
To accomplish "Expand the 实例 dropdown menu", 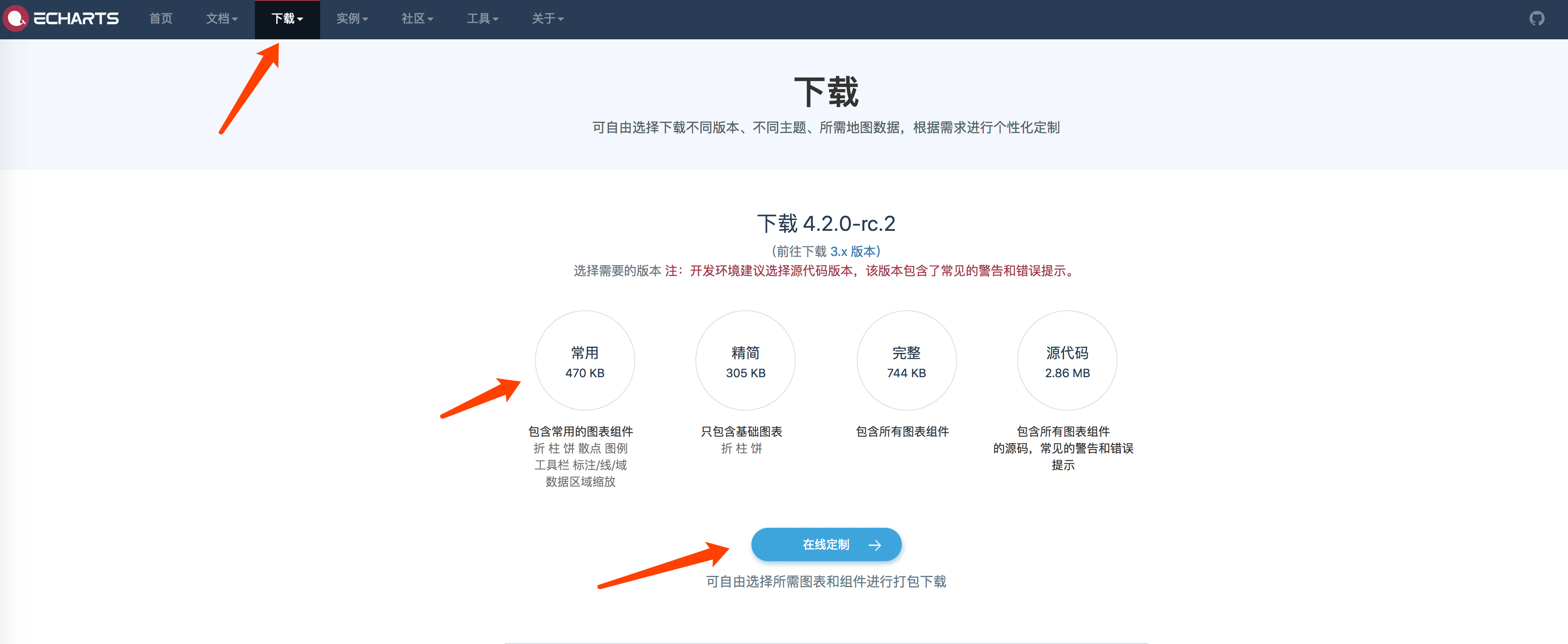I will [x=352, y=19].
